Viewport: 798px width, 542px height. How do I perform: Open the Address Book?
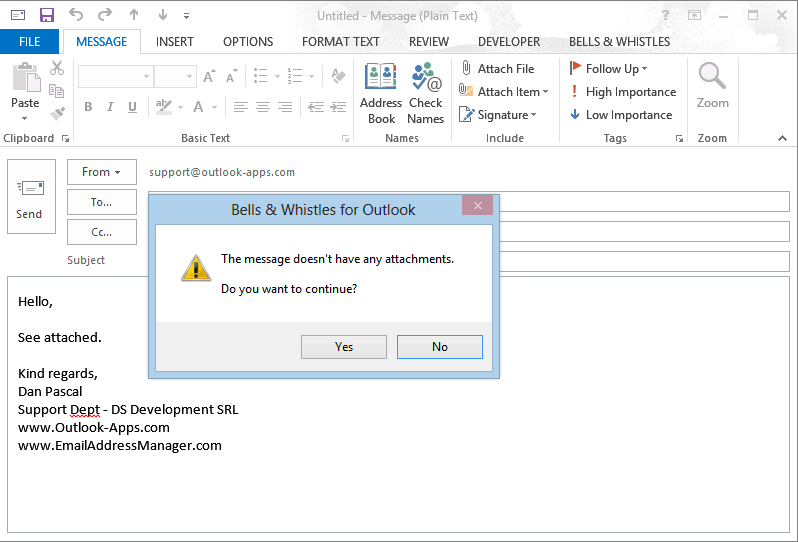coord(381,94)
